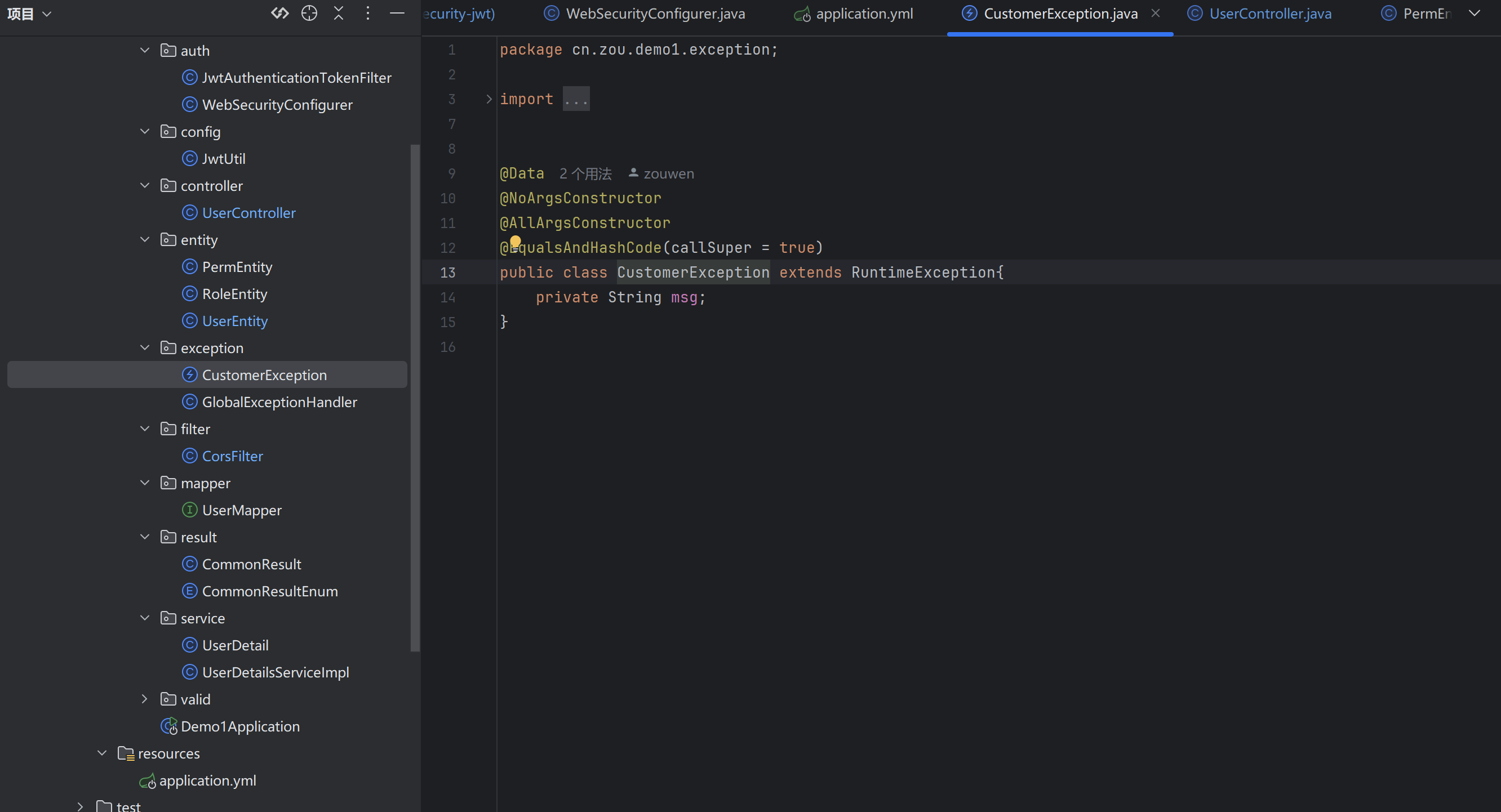Open Demo1Application in project tree

[x=240, y=726]
